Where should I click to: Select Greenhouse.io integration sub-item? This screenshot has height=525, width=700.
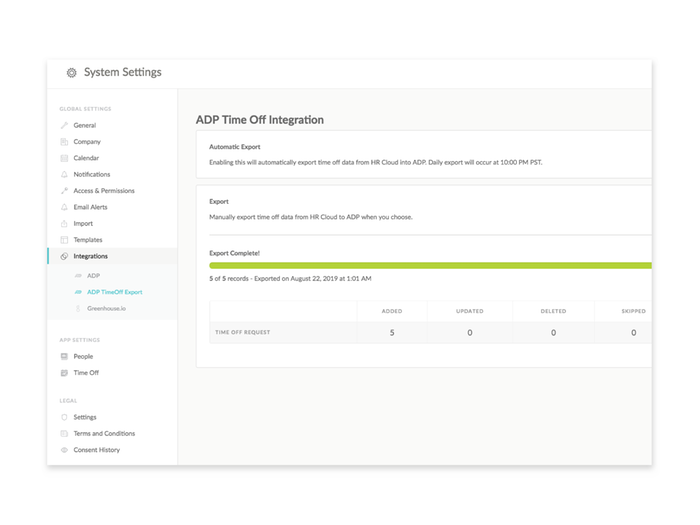click(x=106, y=308)
